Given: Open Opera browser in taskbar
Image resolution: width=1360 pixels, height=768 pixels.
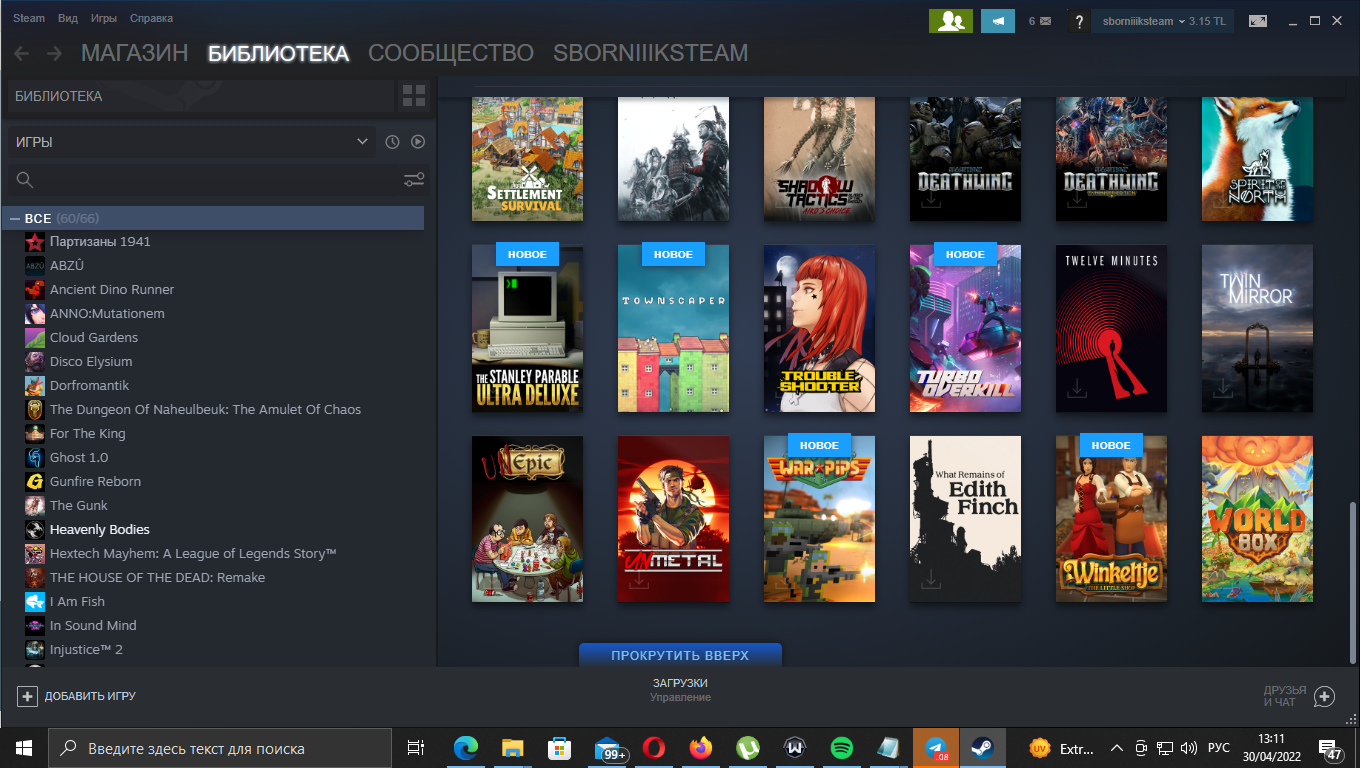Looking at the screenshot, I should (x=654, y=748).
